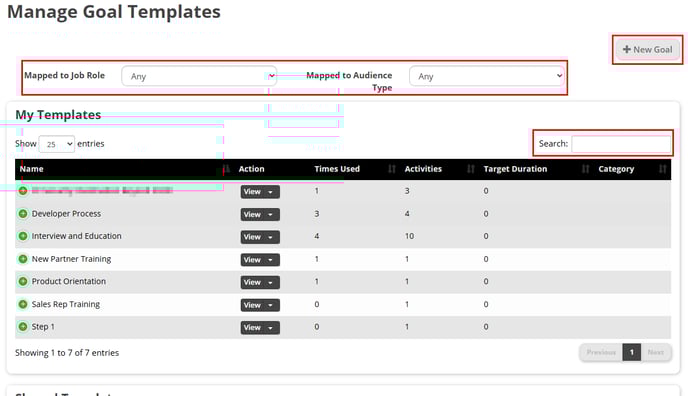Open the Mapped to Audience Type dropdown
This screenshot has width=688, height=396.
tap(487, 76)
